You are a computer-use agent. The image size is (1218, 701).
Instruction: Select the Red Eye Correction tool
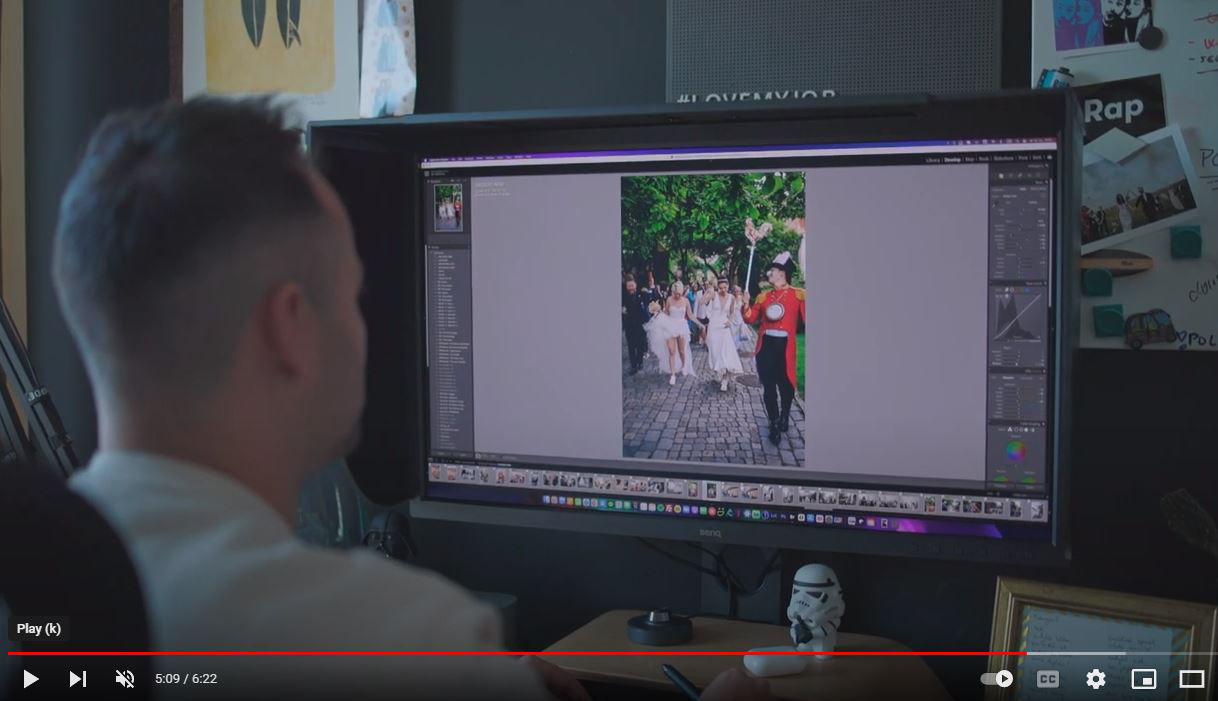point(1020,176)
